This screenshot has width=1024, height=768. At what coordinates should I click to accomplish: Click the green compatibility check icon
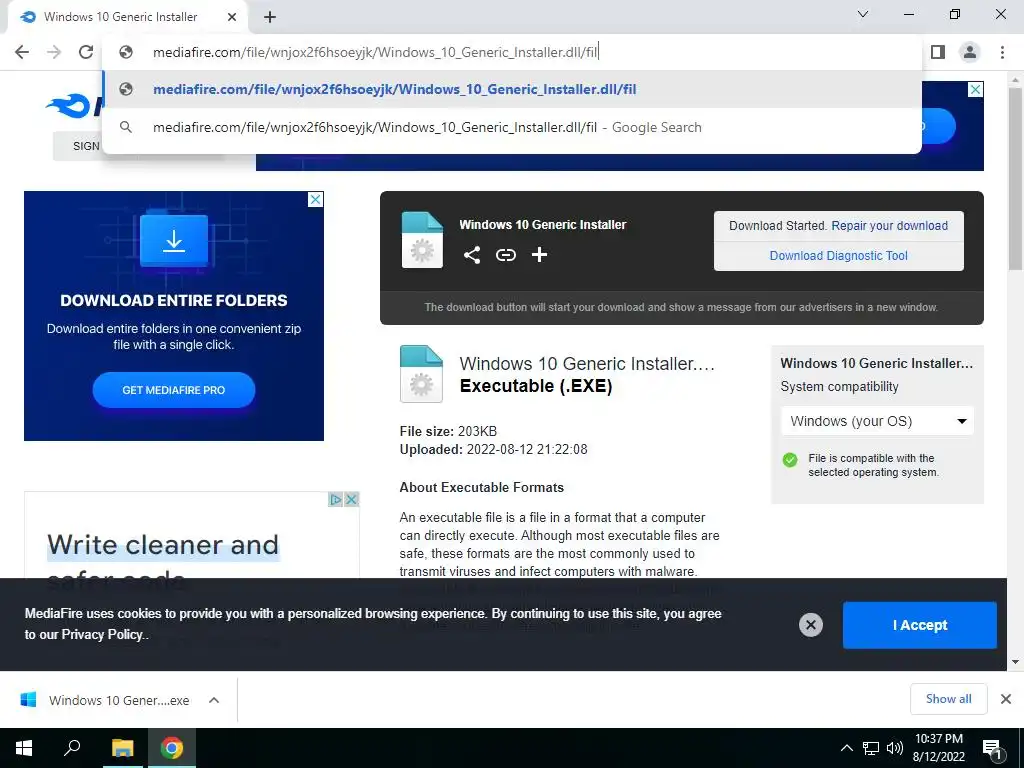coord(790,460)
